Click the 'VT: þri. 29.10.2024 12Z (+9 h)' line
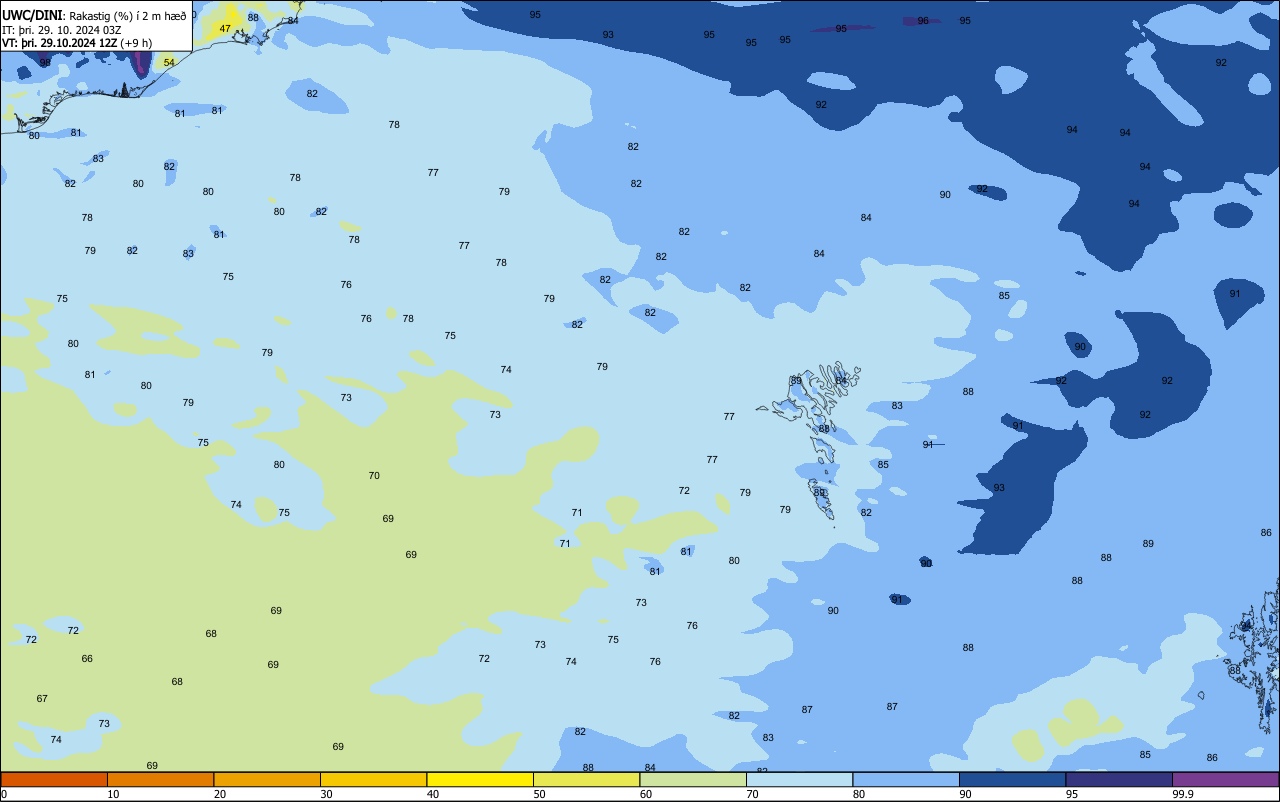Image resolution: width=1280 pixels, height=802 pixels. [77, 43]
